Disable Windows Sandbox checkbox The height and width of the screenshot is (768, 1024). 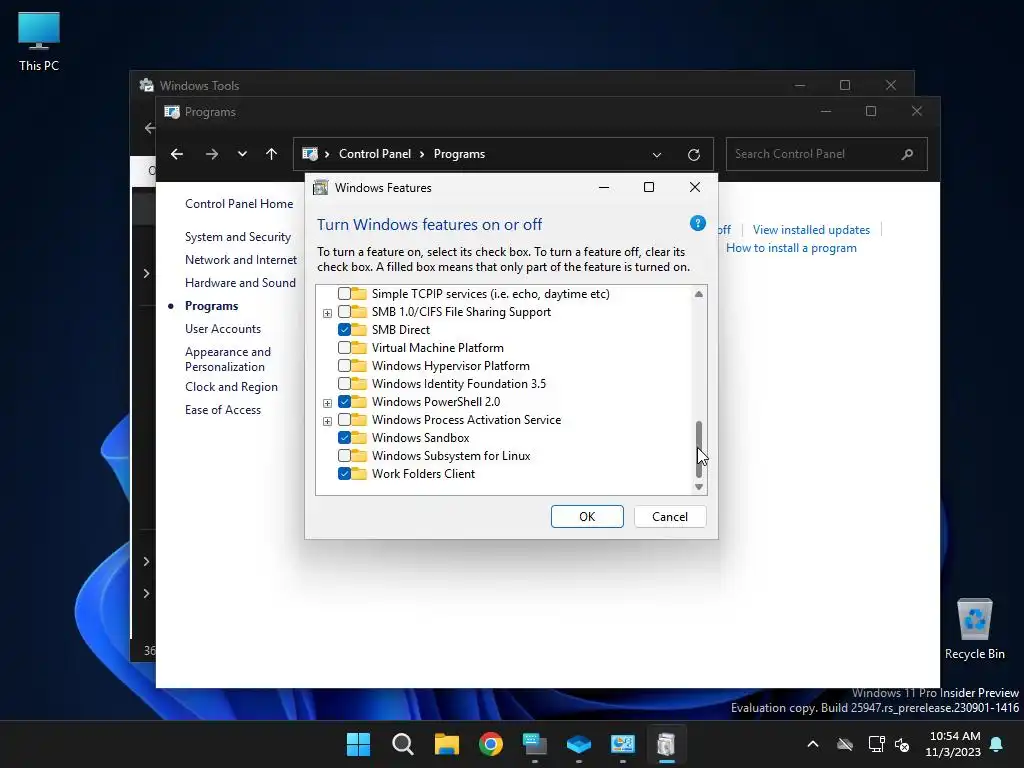click(x=344, y=438)
